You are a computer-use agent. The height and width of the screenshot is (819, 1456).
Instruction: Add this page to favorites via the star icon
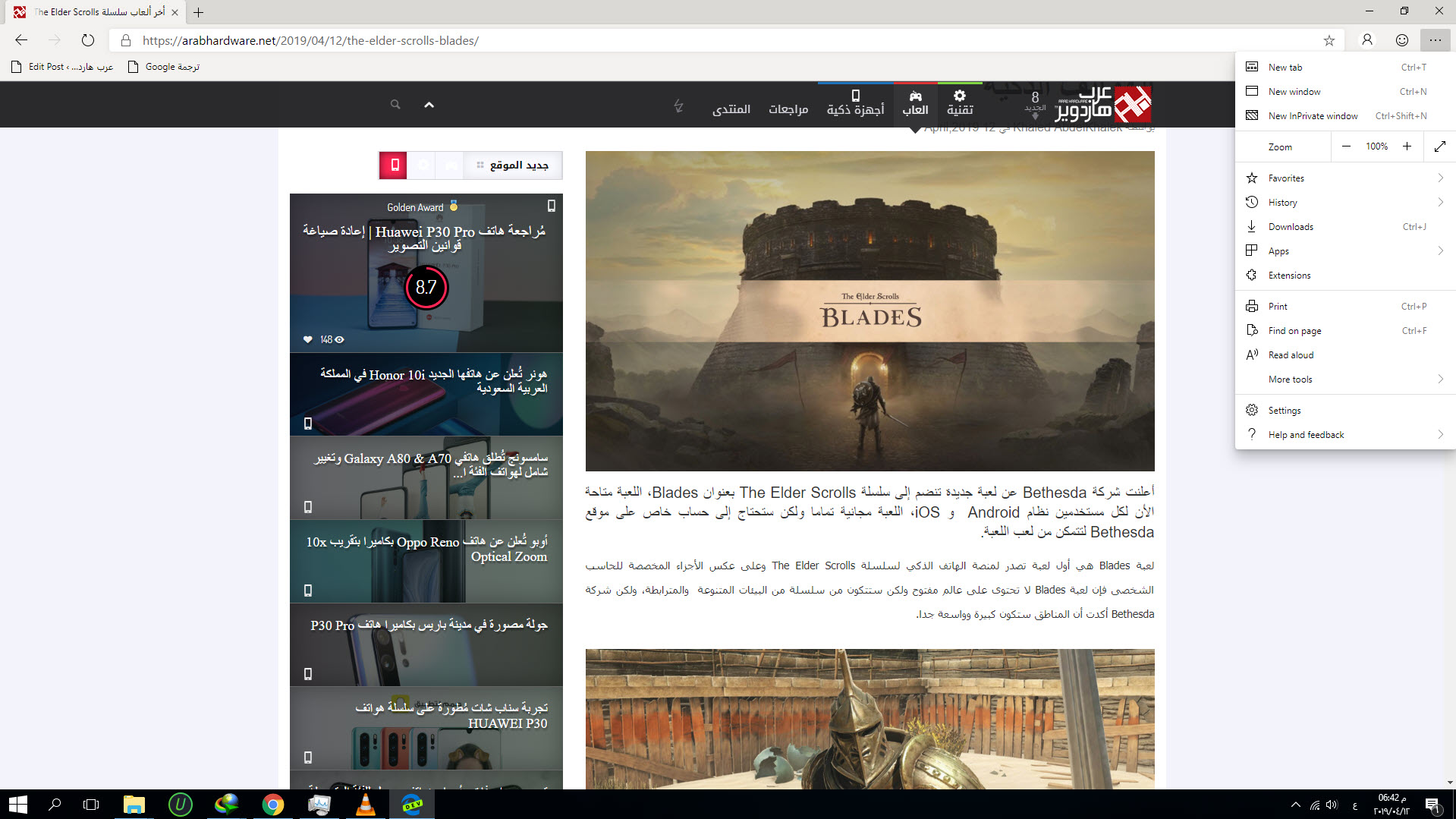(x=1329, y=40)
